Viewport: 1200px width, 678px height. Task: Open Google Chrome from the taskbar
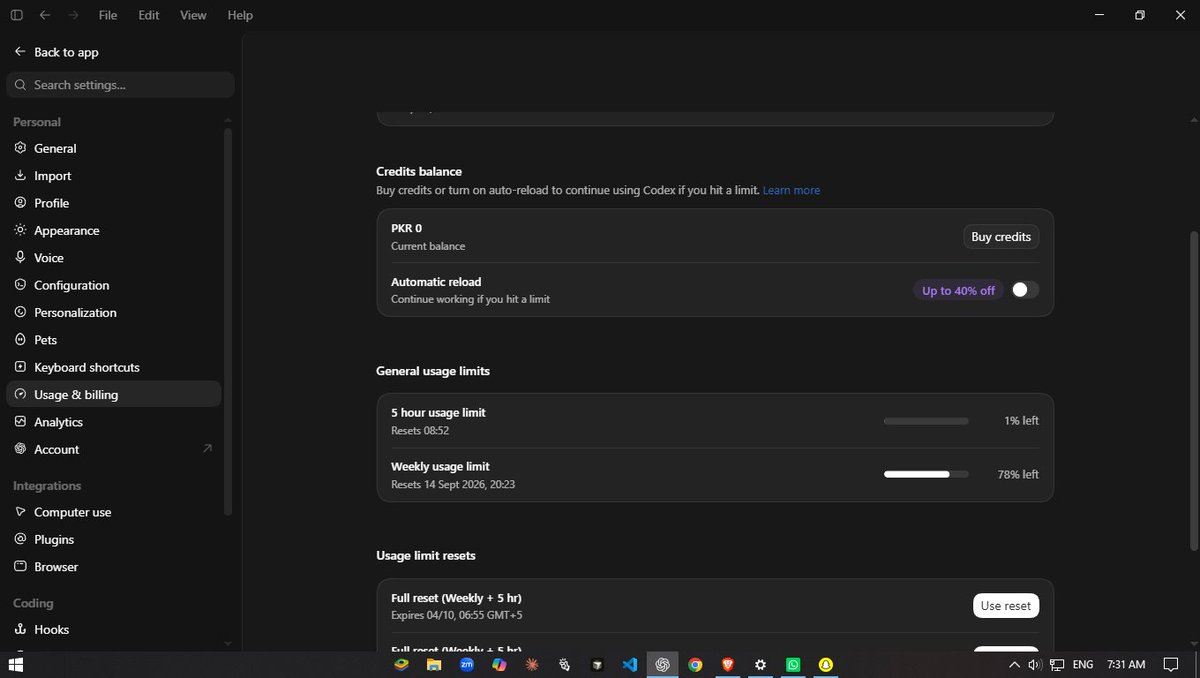[x=695, y=664]
